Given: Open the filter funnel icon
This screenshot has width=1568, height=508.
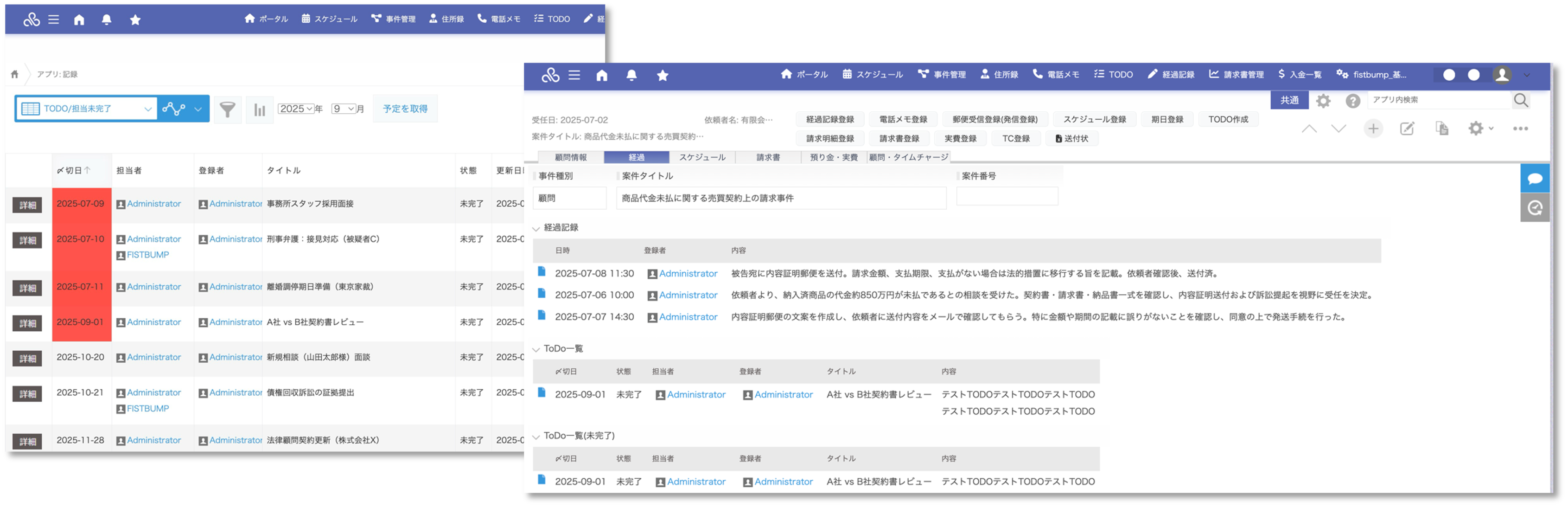Looking at the screenshot, I should pyautogui.click(x=227, y=109).
